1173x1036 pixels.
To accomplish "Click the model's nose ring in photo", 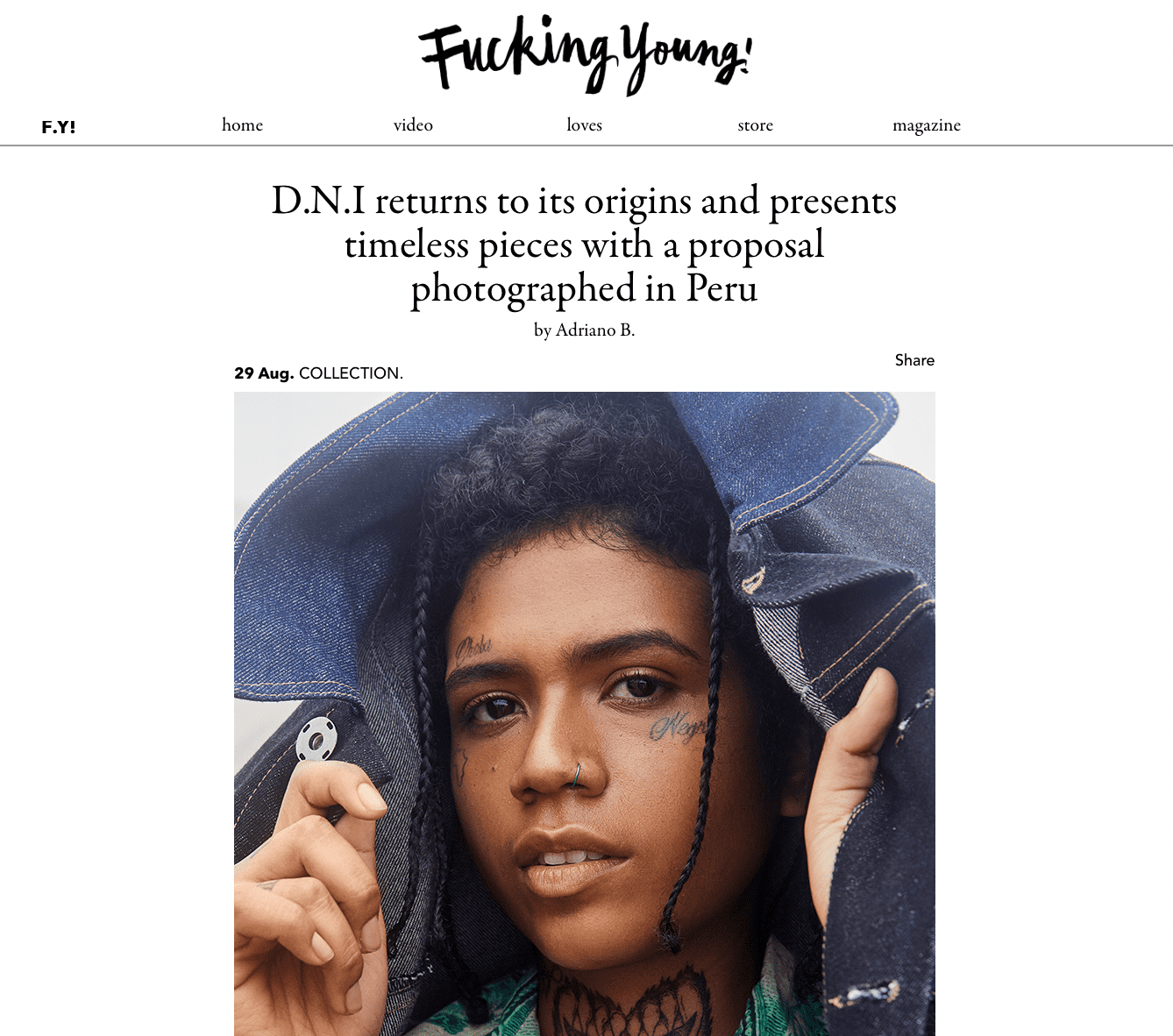I will pos(577,774).
